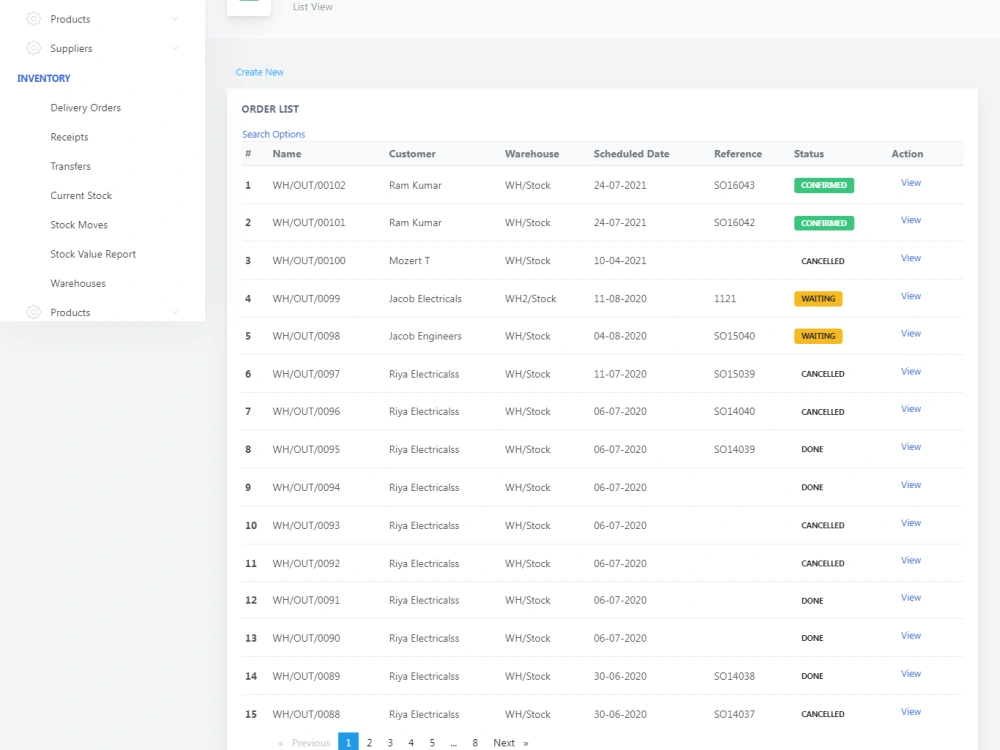1000x750 pixels.
Task: Click the Scheduled Date column header
Action: point(631,154)
